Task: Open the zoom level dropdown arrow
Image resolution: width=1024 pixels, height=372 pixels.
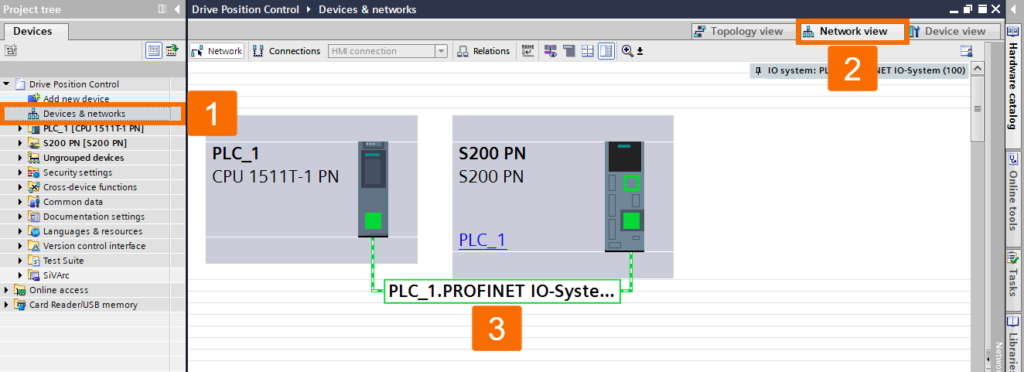Action: click(640, 51)
